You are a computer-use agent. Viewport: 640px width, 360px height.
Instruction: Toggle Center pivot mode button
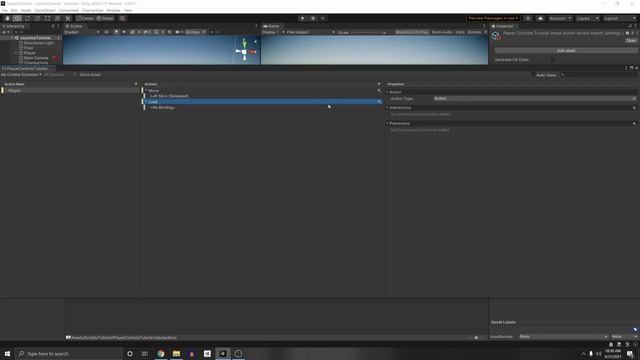pos(85,18)
